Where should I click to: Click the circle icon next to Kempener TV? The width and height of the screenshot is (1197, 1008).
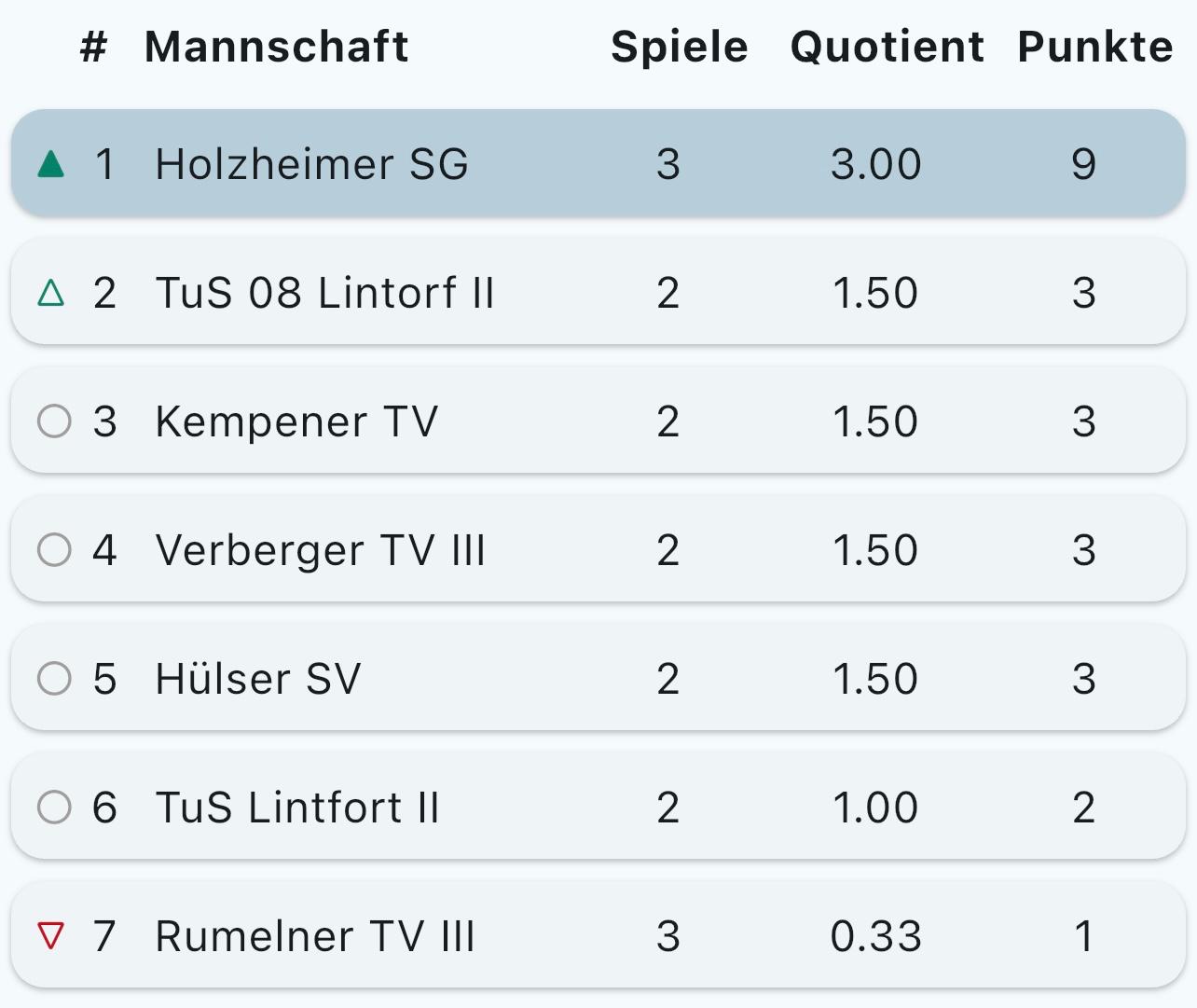54,421
